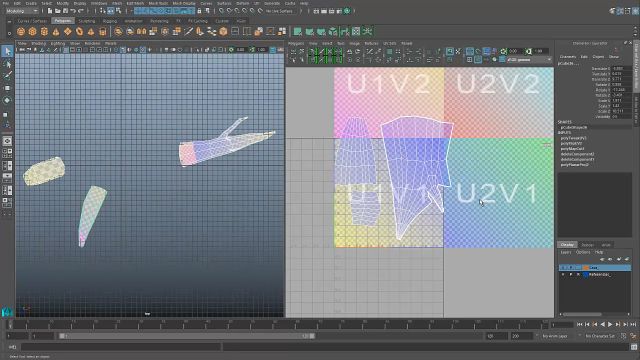
Task: Expand the polyTweakUV1 input node
Action: tap(573, 138)
